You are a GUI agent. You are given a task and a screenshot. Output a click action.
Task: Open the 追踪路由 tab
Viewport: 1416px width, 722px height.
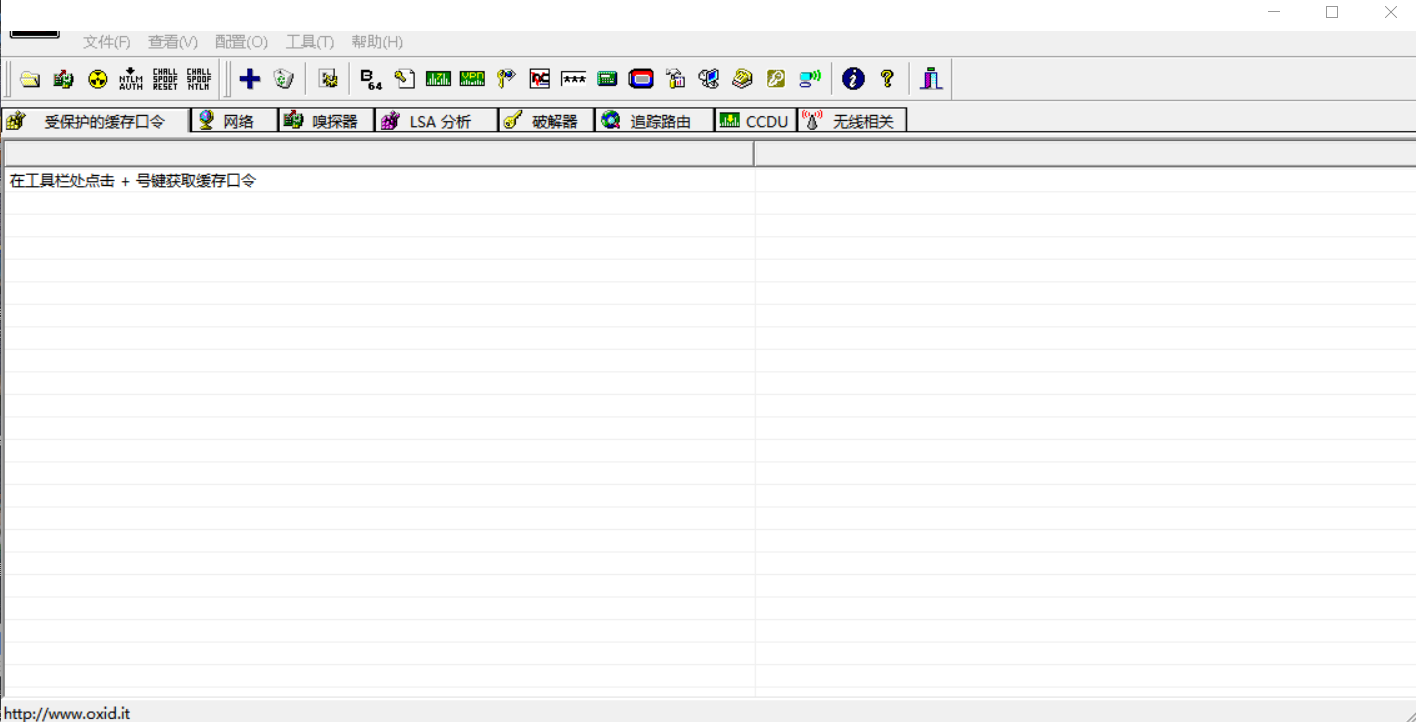pos(654,121)
